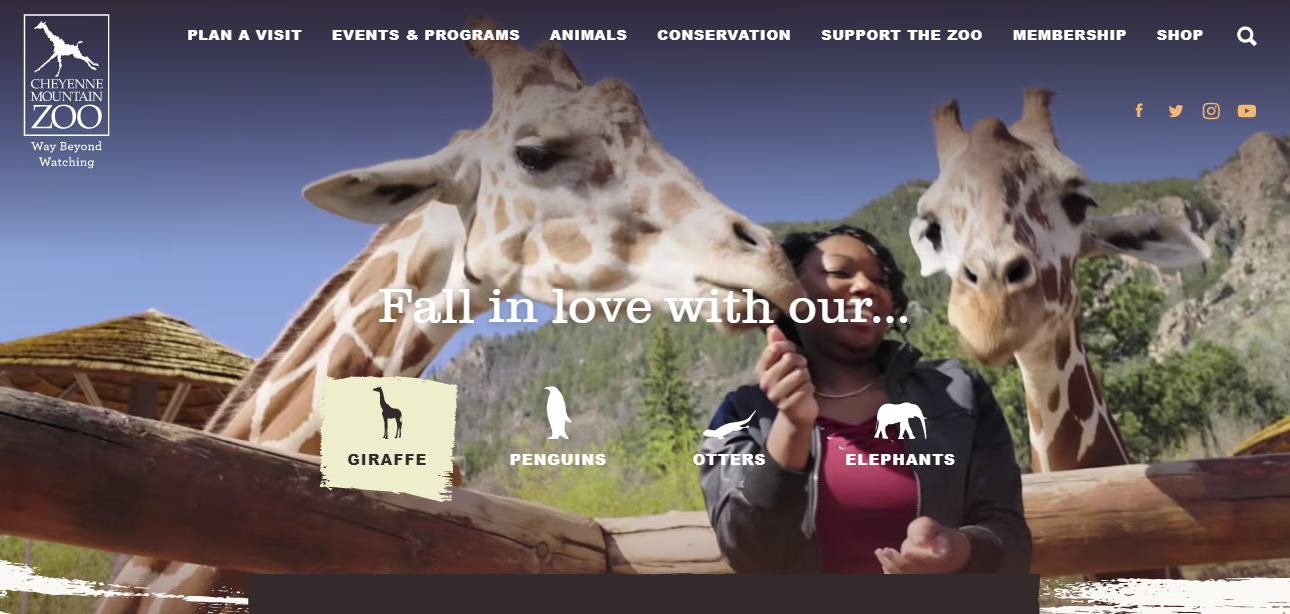Click the Cheyenne Mountain Zoo logo
Image resolution: width=1290 pixels, height=614 pixels.
[x=66, y=75]
